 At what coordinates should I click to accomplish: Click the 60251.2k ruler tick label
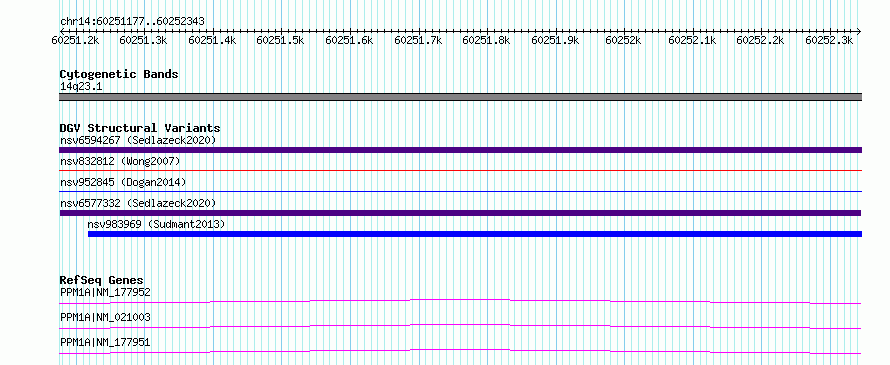[75, 40]
